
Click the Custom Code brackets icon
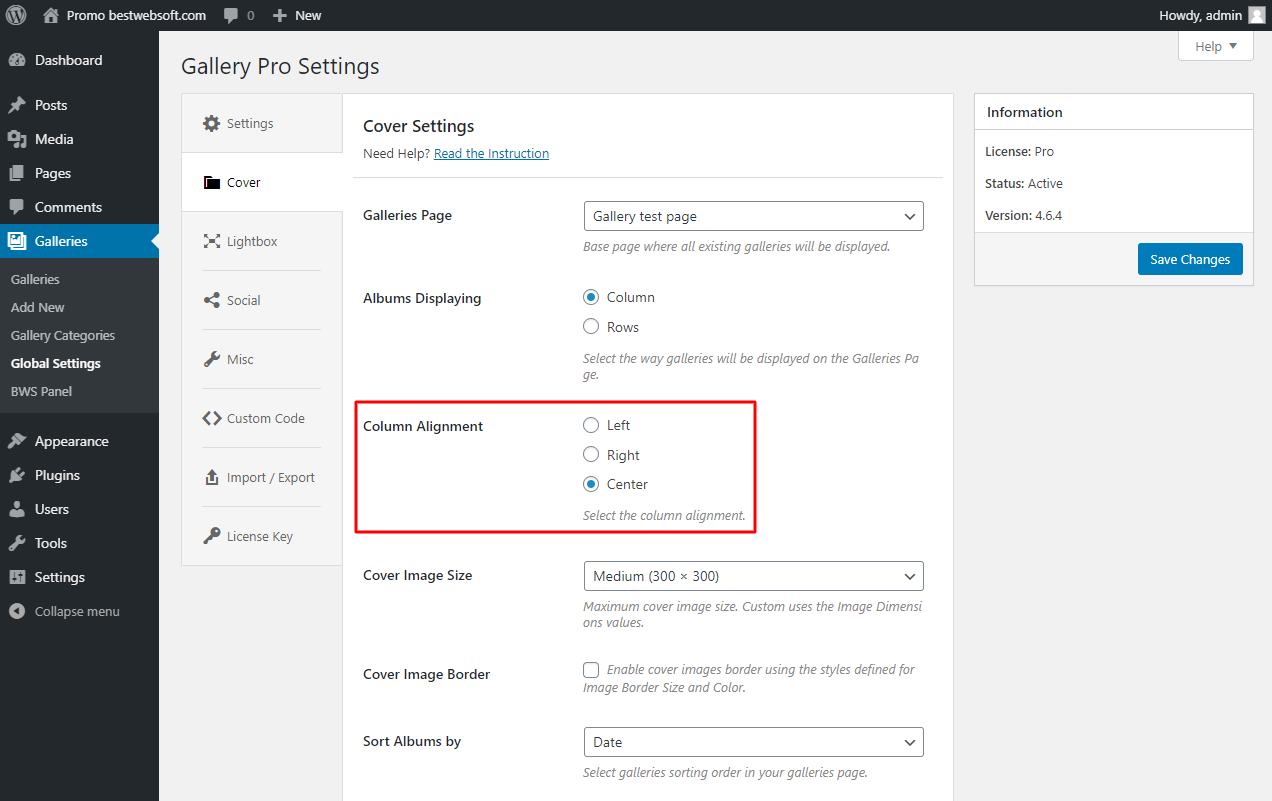point(211,418)
